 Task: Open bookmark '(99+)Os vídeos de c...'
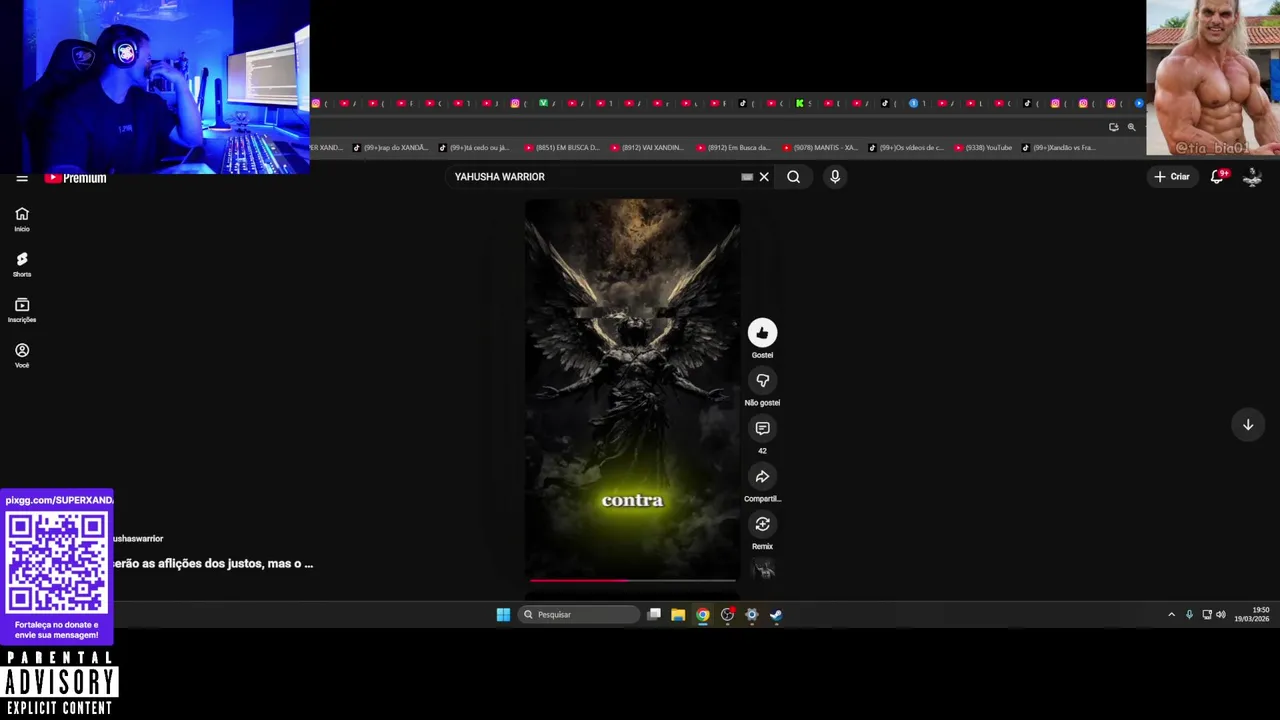tap(906, 148)
